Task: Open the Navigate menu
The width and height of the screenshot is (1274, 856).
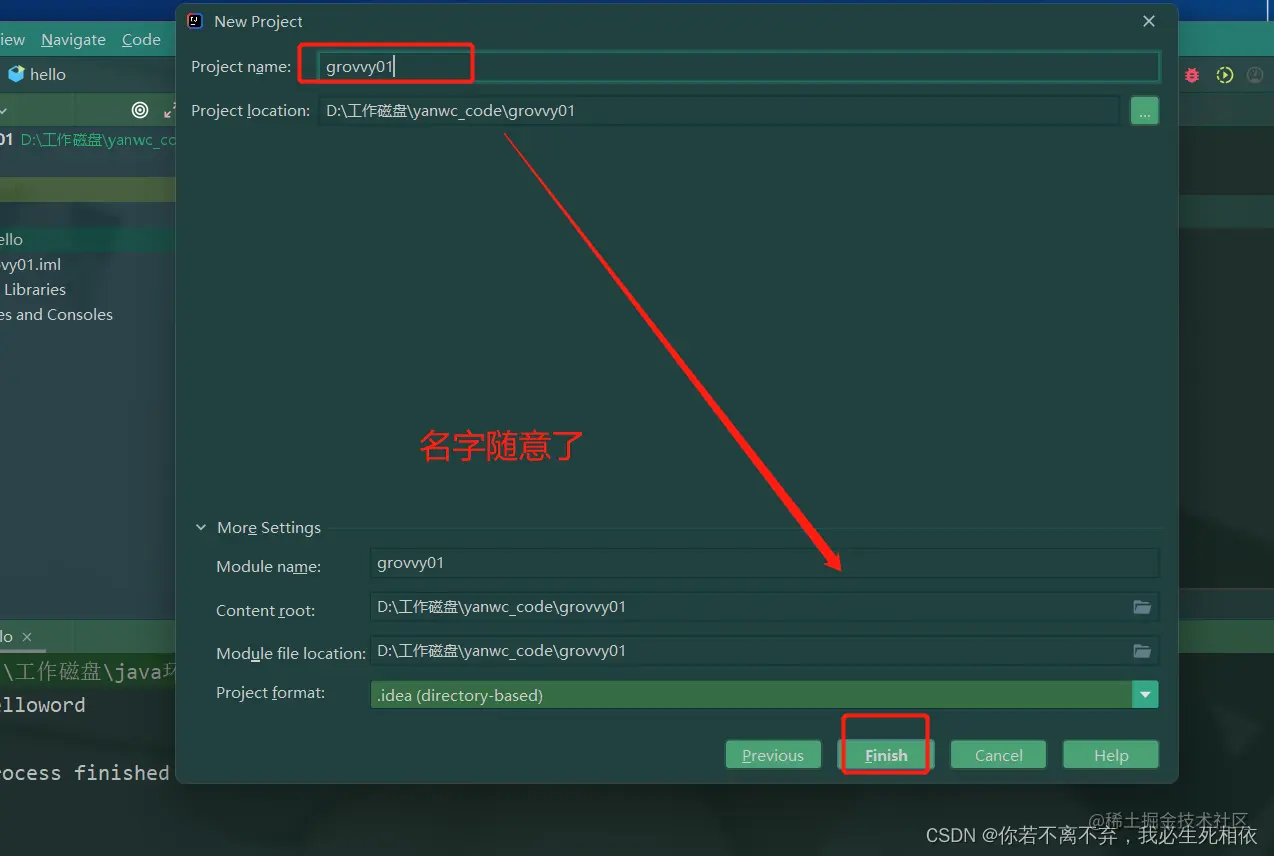Action: tap(73, 39)
